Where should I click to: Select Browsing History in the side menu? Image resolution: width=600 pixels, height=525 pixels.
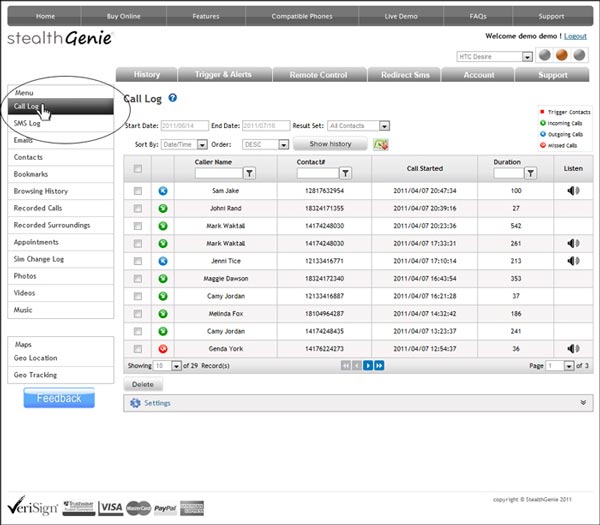(60, 191)
